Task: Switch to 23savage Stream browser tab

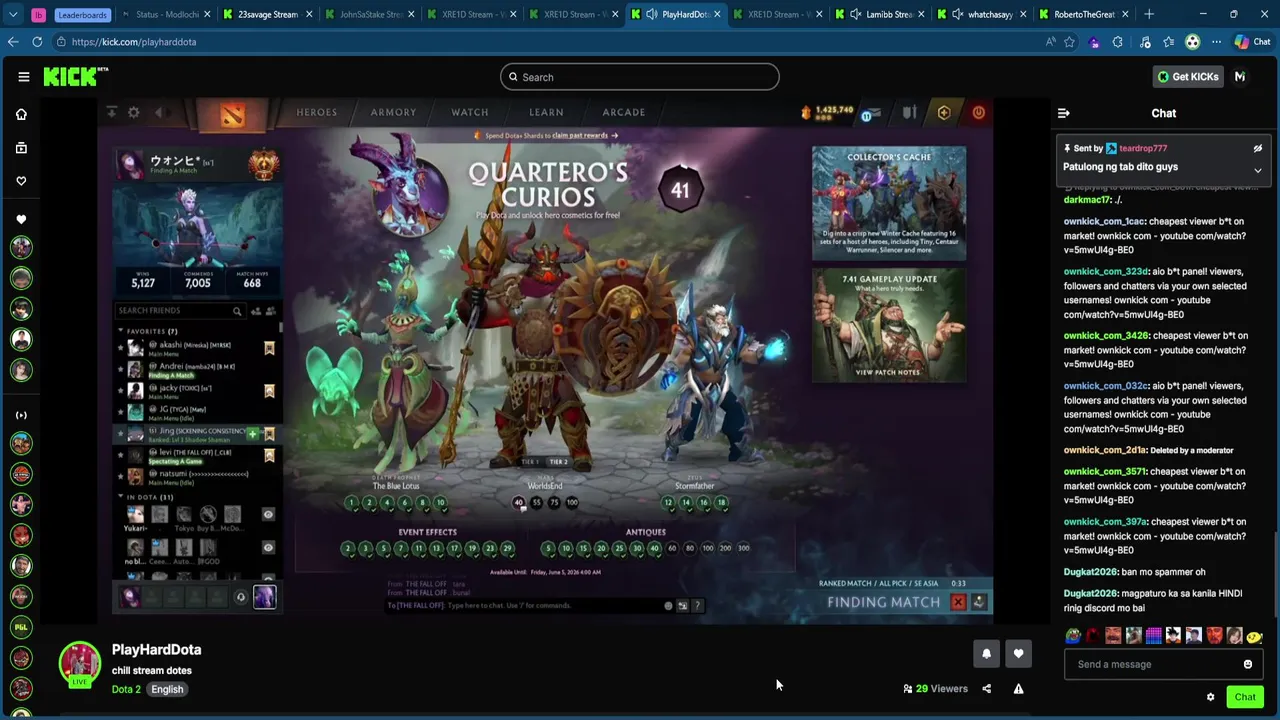Action: pyautogui.click(x=267, y=14)
